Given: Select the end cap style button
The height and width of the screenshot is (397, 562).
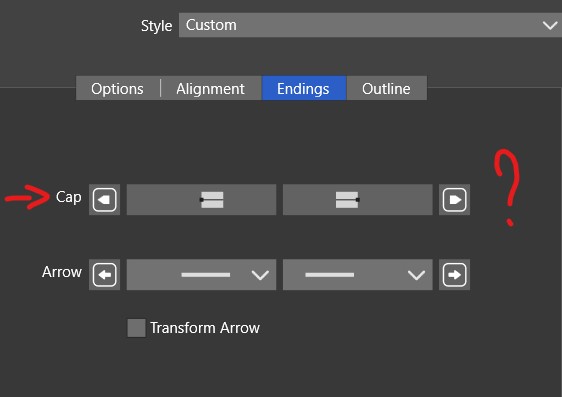Looking at the screenshot, I should coord(358,200).
